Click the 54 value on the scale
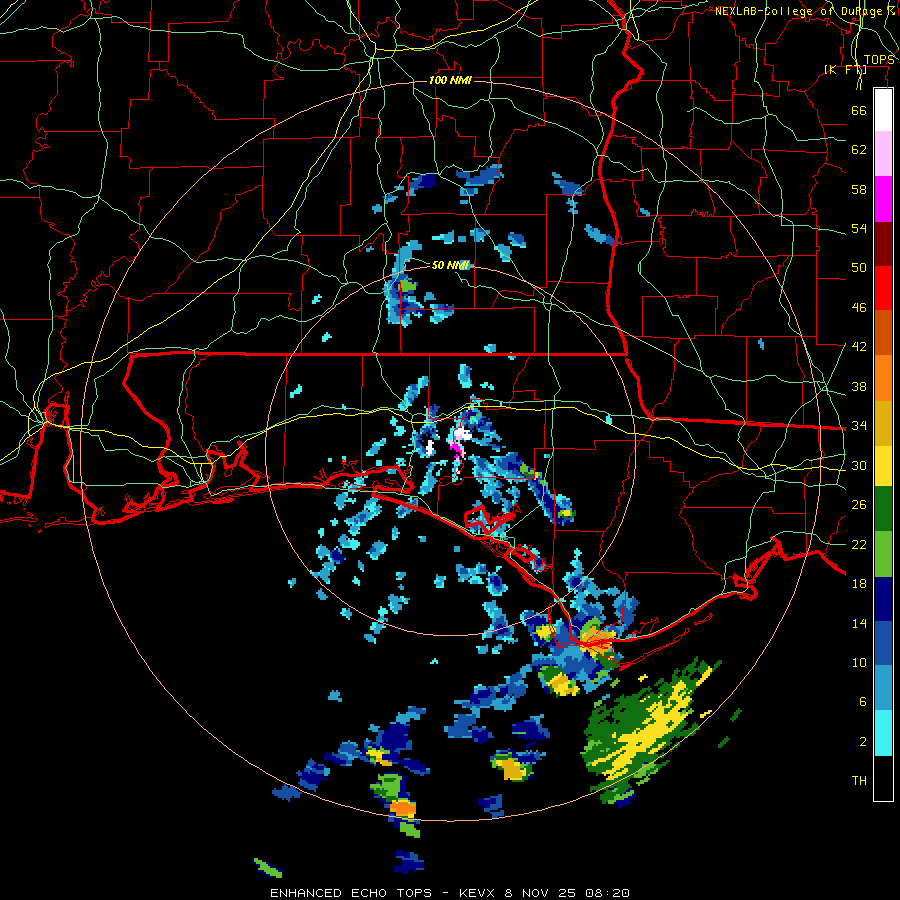Image resolution: width=900 pixels, height=900 pixels. [x=859, y=228]
